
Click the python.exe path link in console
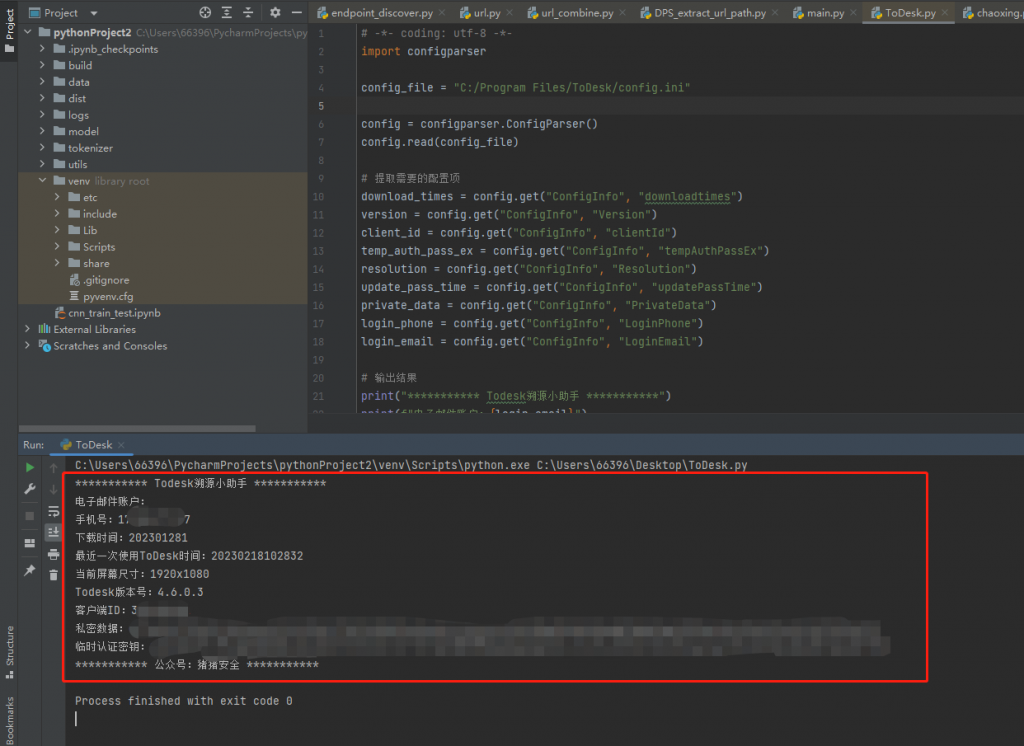coord(300,465)
